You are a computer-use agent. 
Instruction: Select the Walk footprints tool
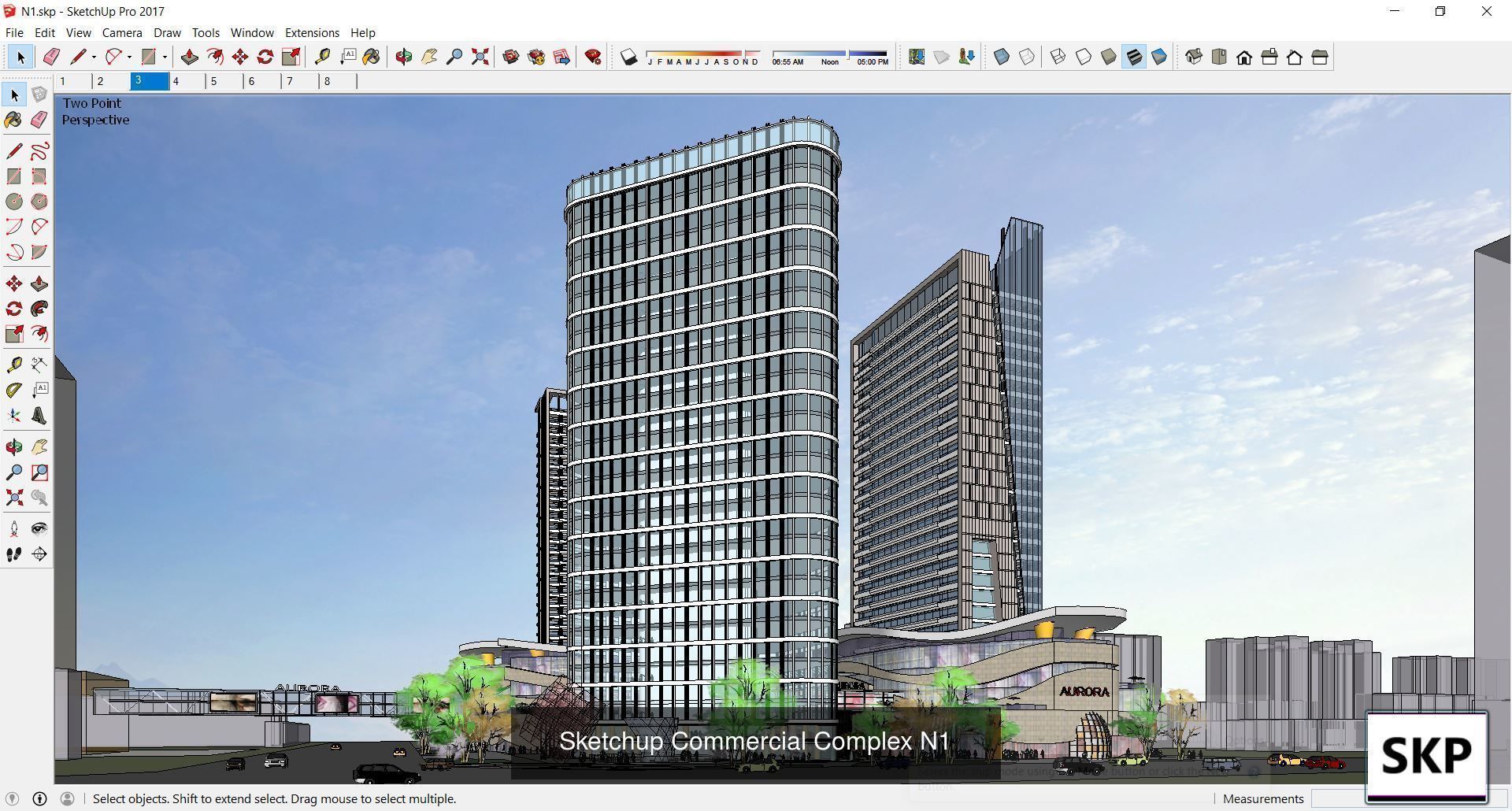click(14, 554)
